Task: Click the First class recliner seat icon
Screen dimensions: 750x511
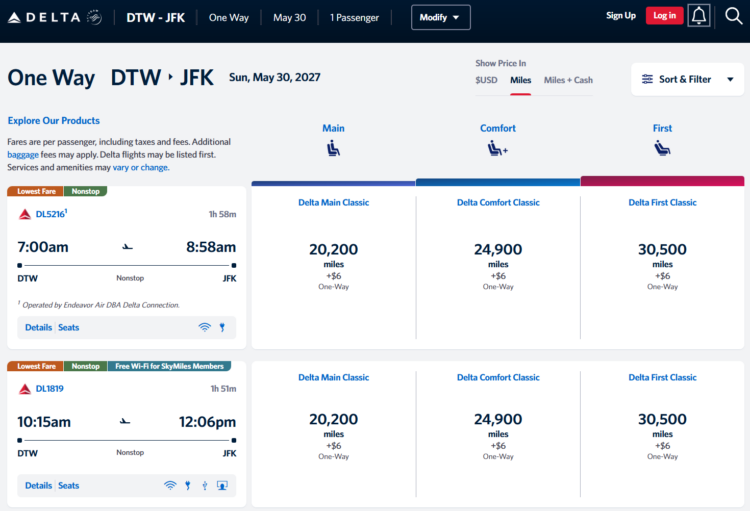Action: point(662,148)
